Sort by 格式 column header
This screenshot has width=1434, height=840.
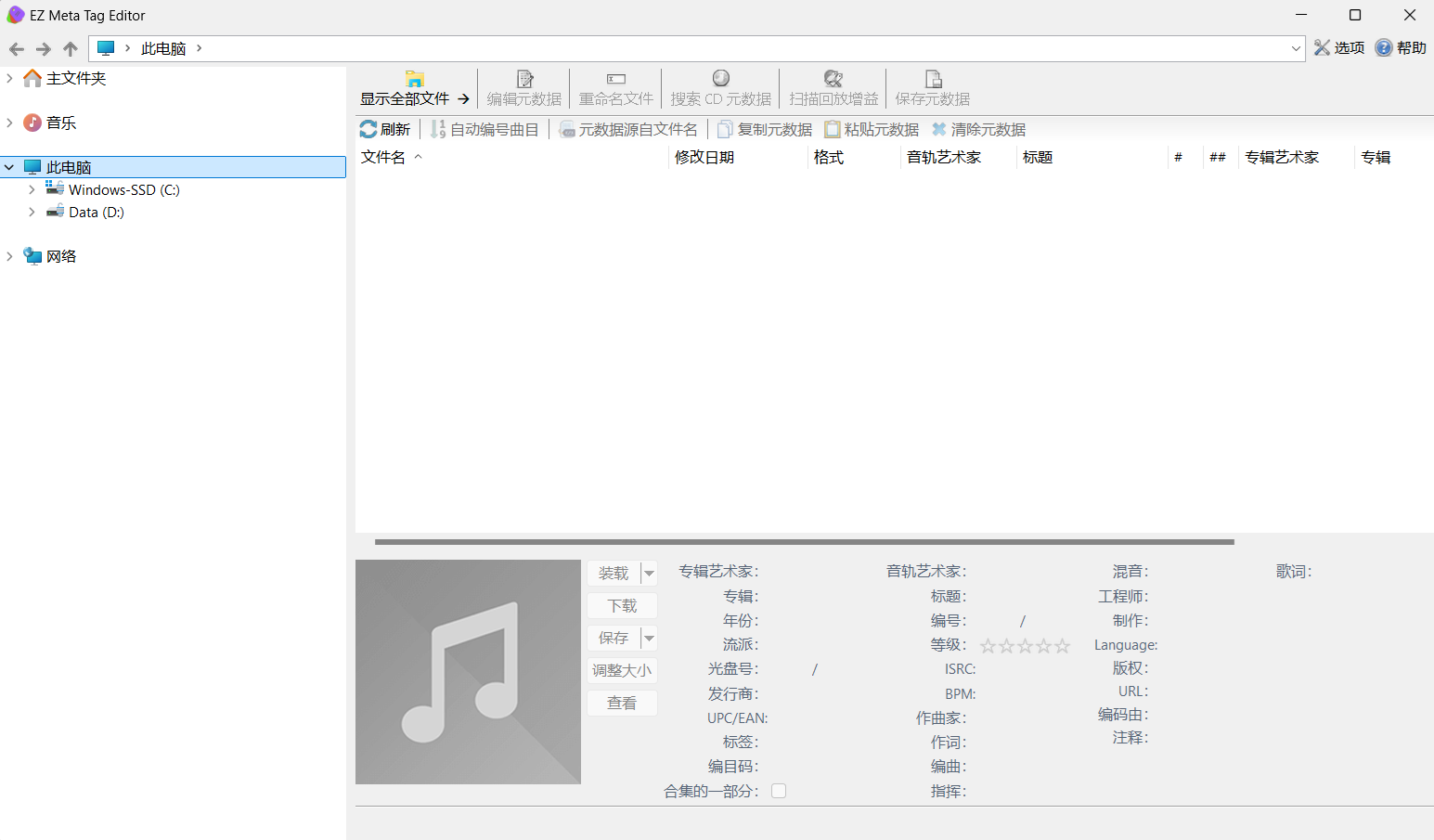[x=854, y=158]
